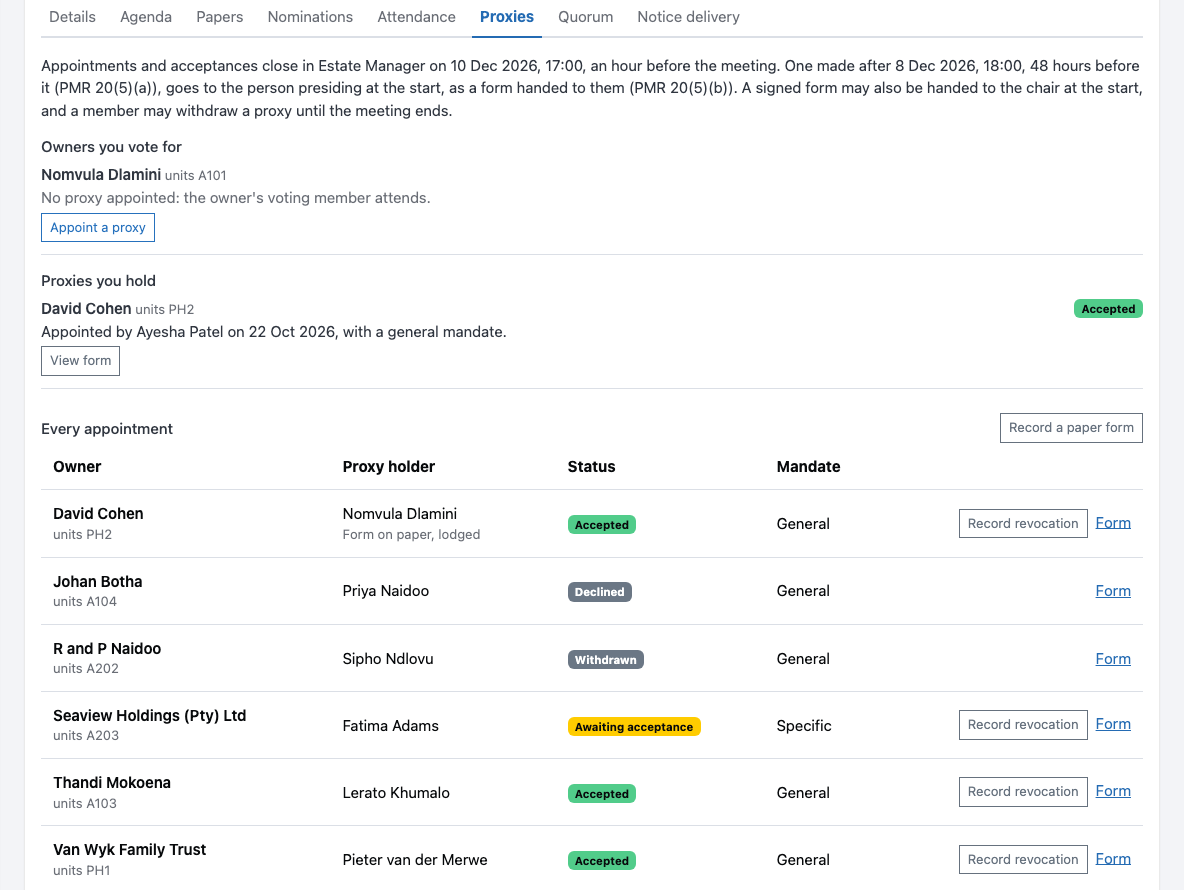Open the Notice delivery tab
This screenshot has height=890, width=1184.
[689, 17]
